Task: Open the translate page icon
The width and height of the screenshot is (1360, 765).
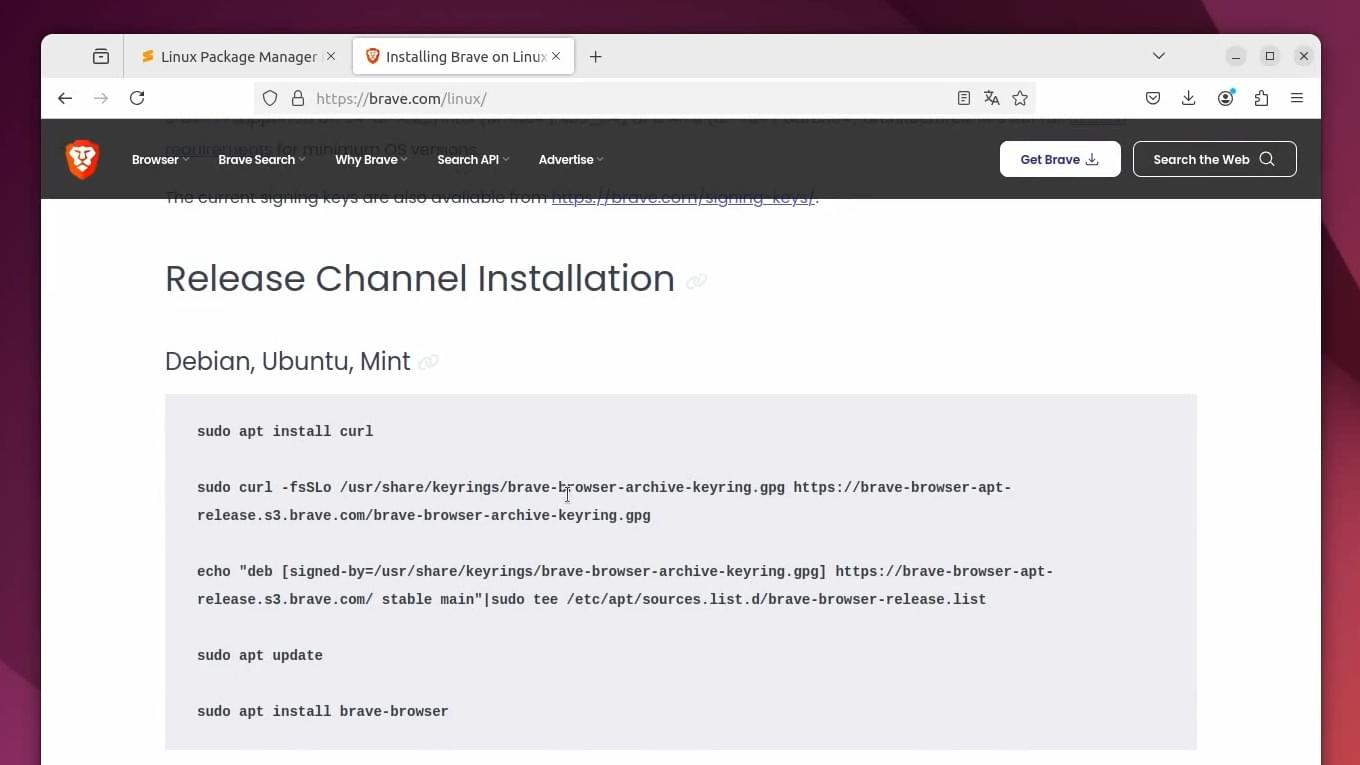Action: pyautogui.click(x=992, y=98)
